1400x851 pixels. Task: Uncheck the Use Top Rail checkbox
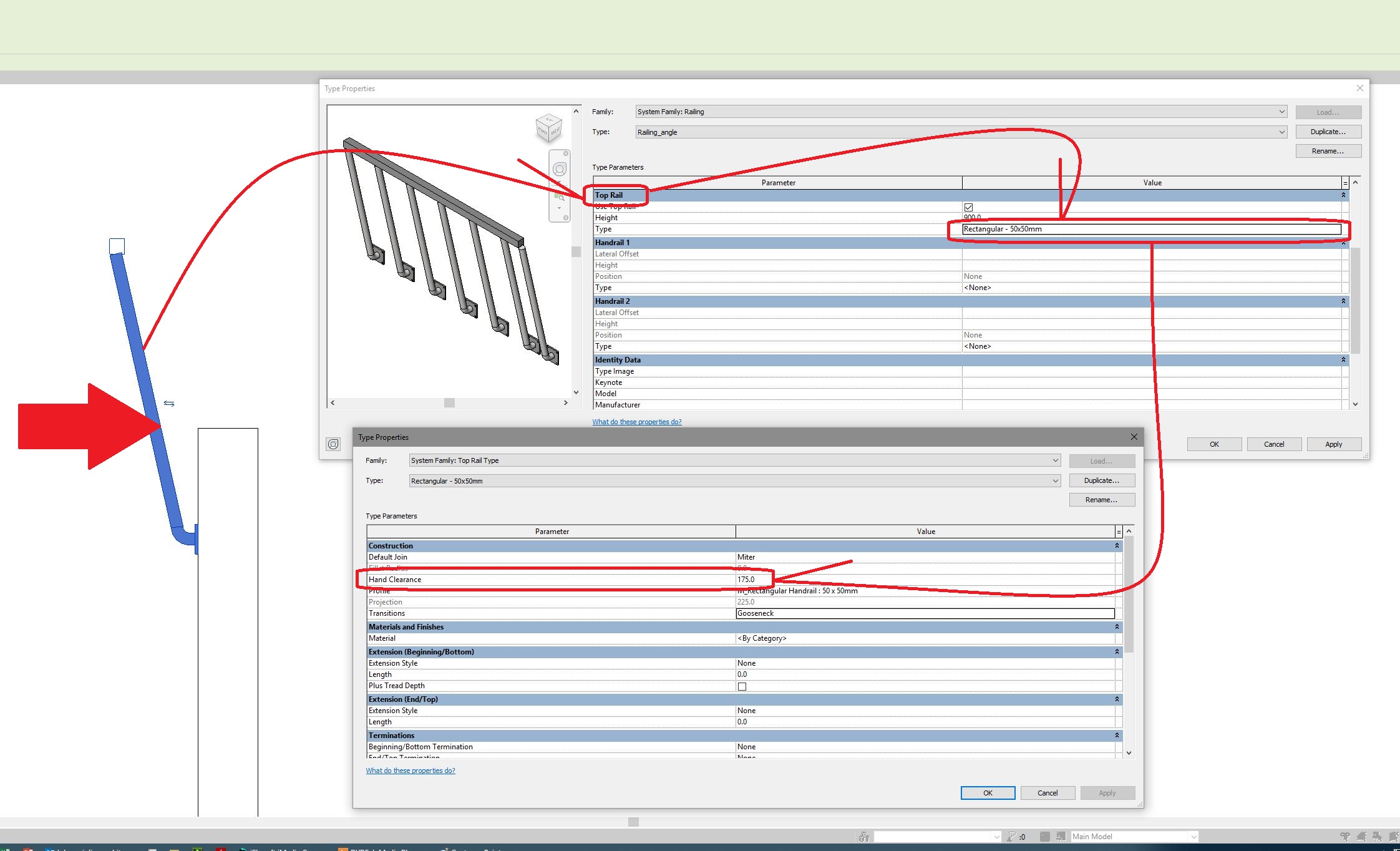tap(969, 207)
